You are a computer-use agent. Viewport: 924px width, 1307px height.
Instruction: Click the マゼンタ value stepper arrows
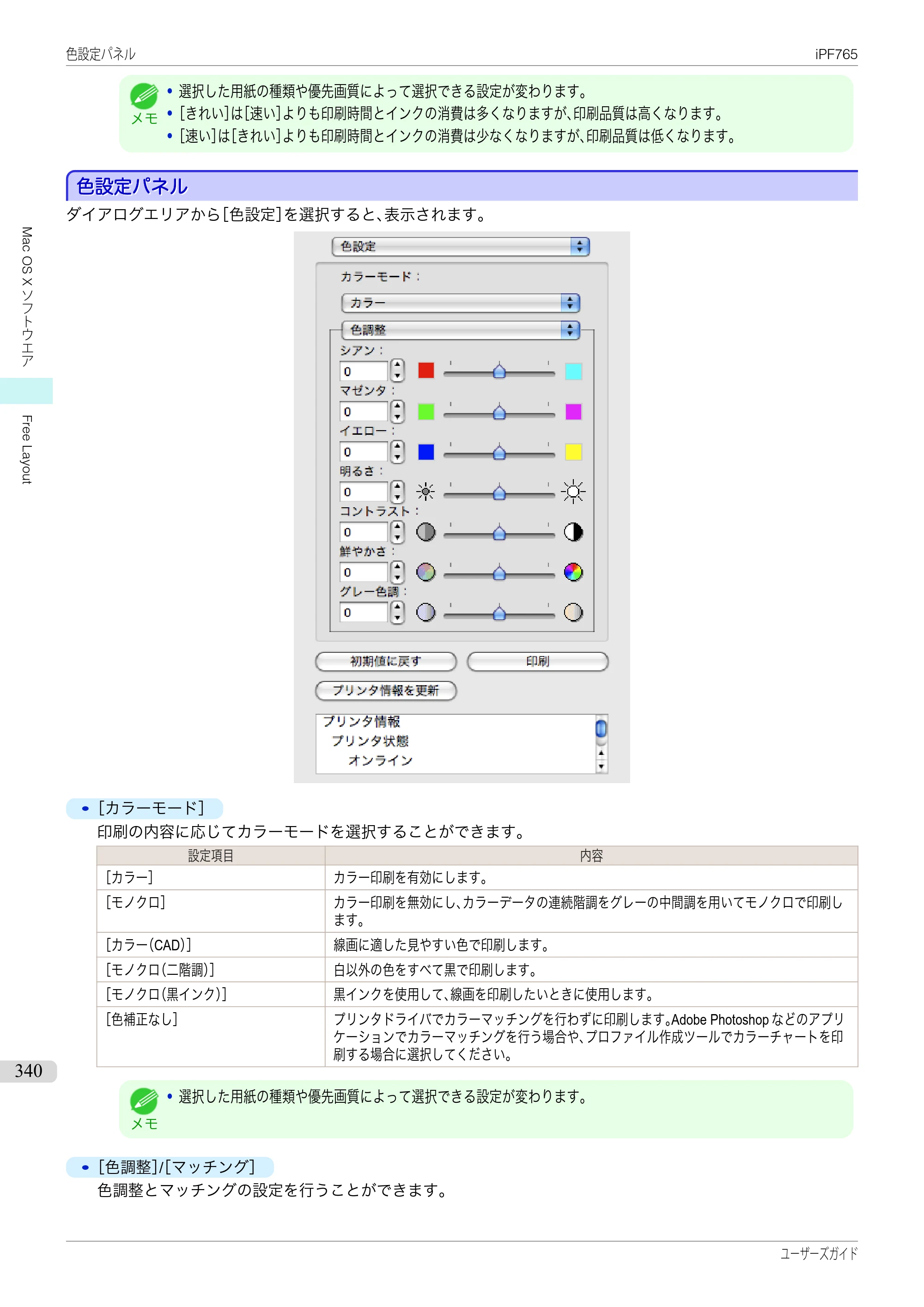click(397, 411)
